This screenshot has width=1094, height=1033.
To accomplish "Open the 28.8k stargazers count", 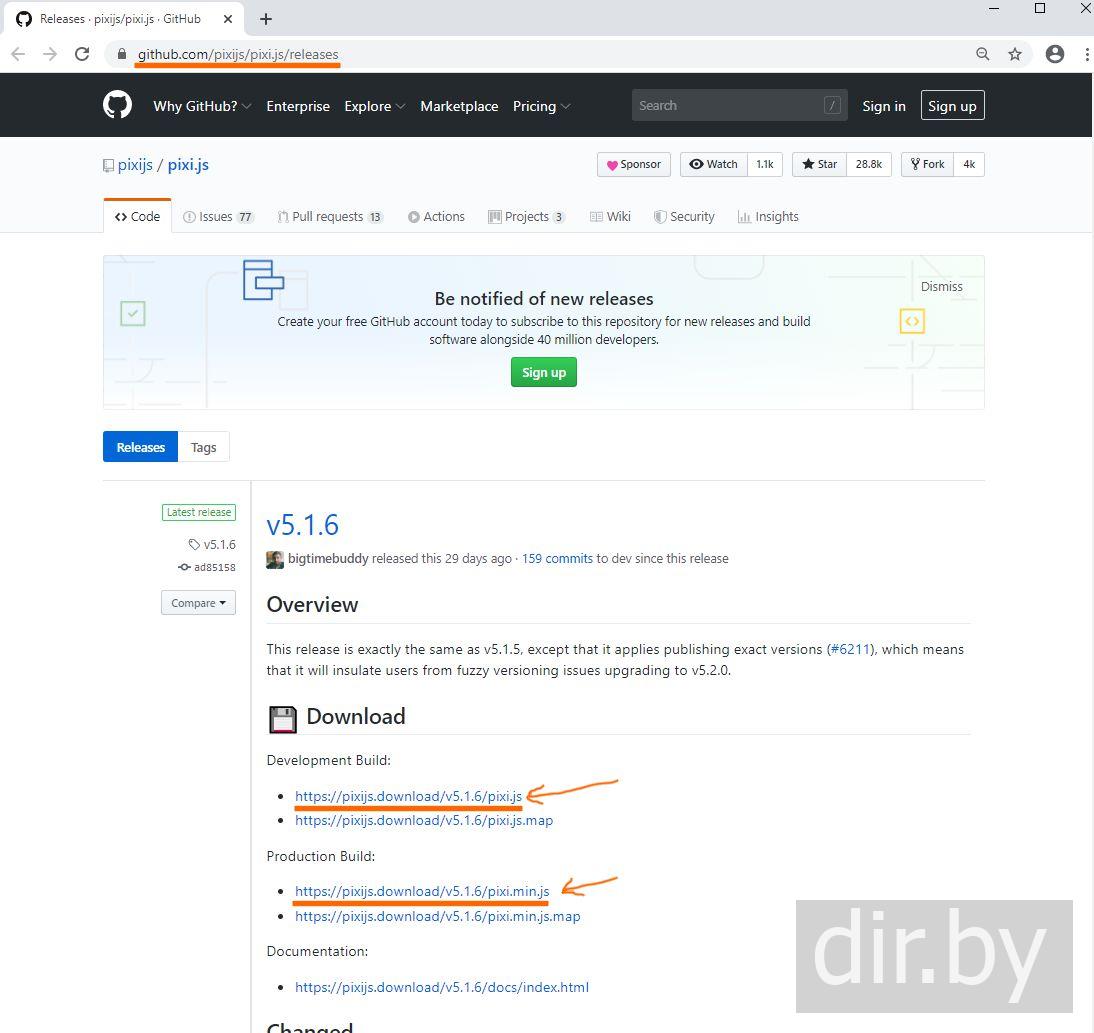I will (x=869, y=165).
